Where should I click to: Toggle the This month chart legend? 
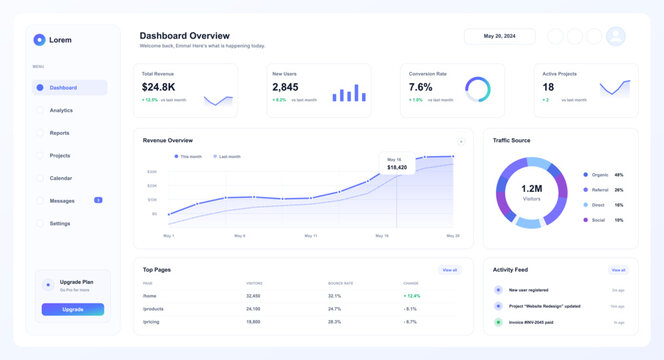188,157
